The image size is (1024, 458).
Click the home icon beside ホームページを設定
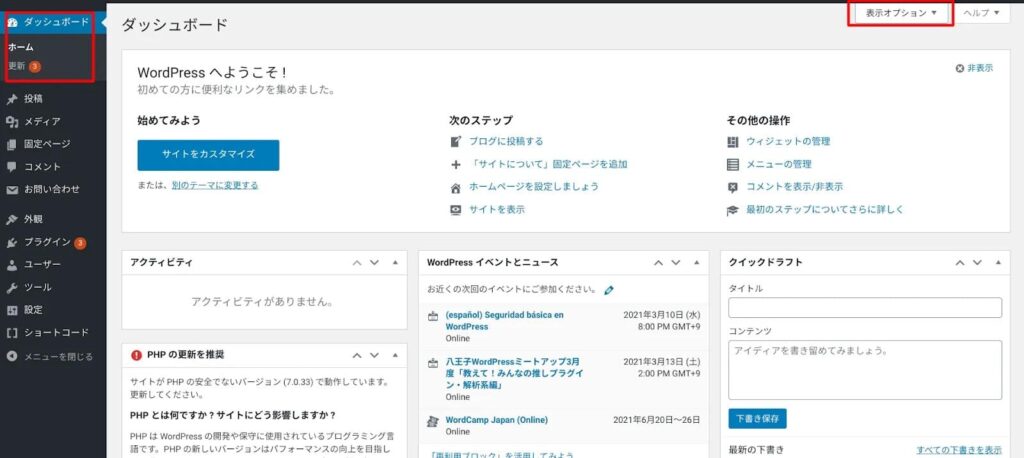456,187
